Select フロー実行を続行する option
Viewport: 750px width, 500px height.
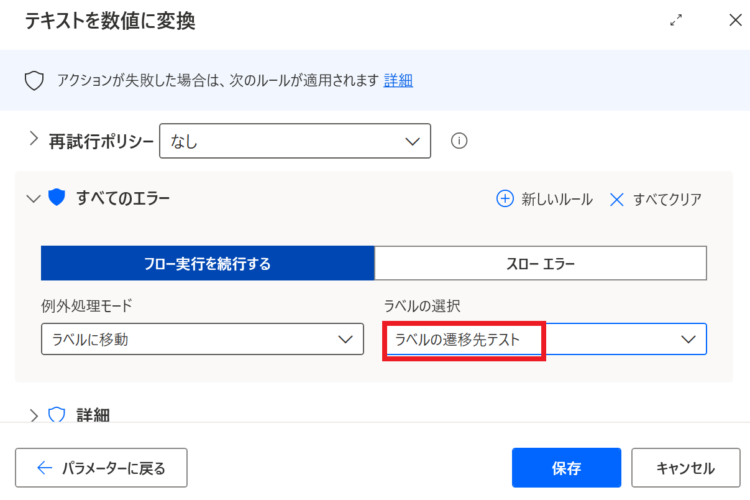tap(208, 263)
